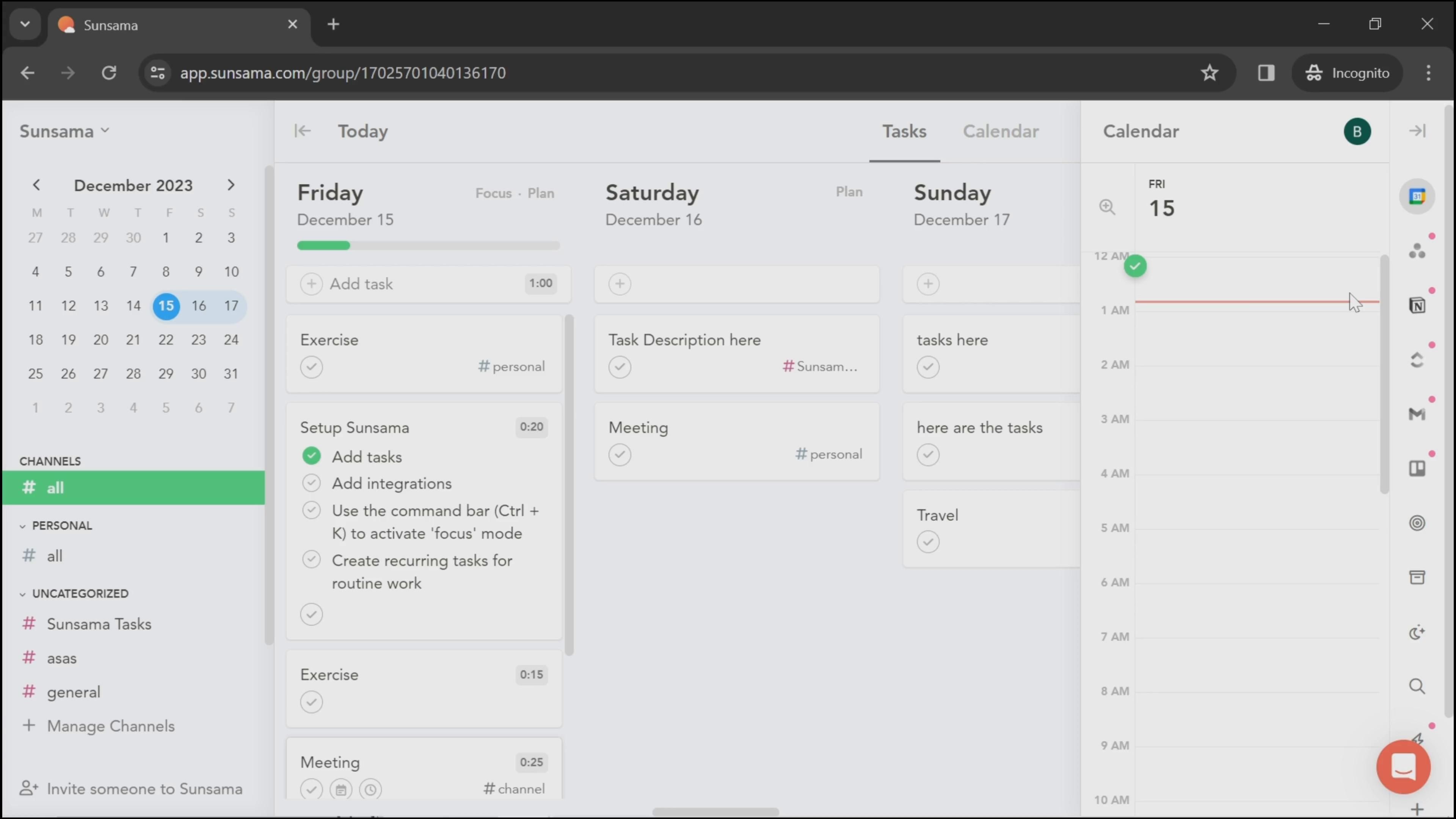Click the search magnifier in right sidebar
Viewport: 1456px width, 819px height.
coord(1417,686)
